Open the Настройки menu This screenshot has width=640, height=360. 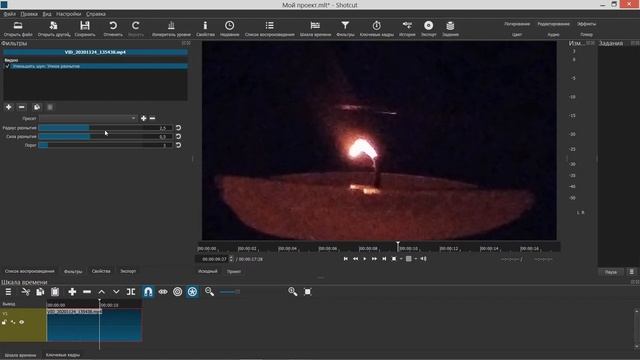[x=69, y=14]
